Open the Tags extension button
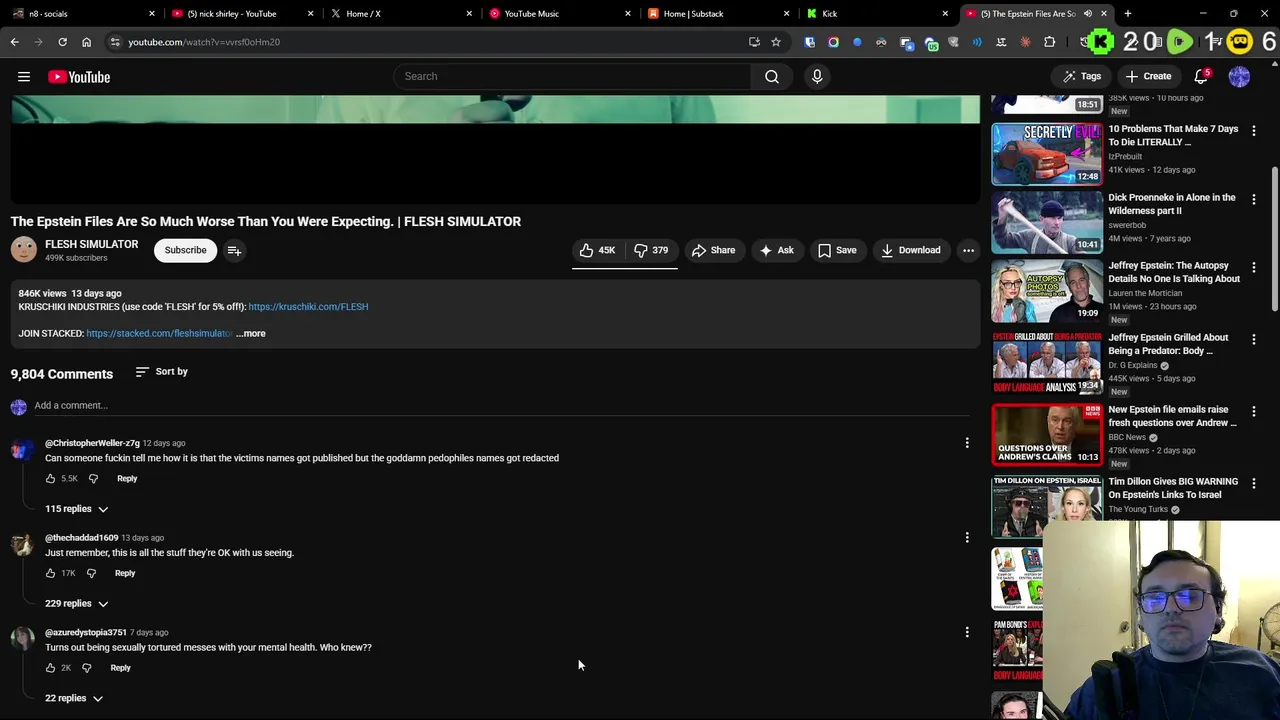This screenshot has width=1280, height=720. coord(1082,76)
